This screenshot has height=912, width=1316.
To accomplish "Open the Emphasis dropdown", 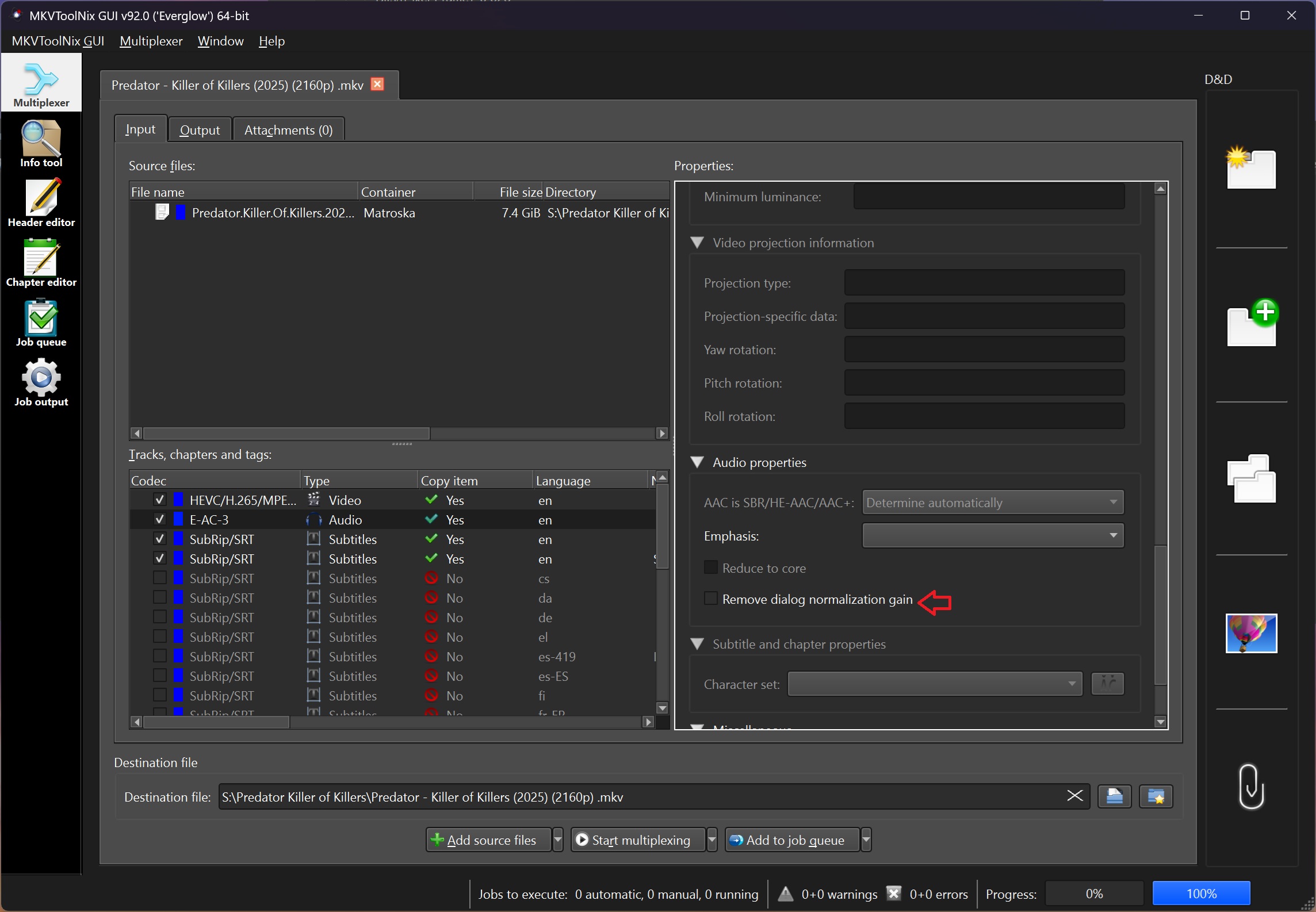I will 993,535.
